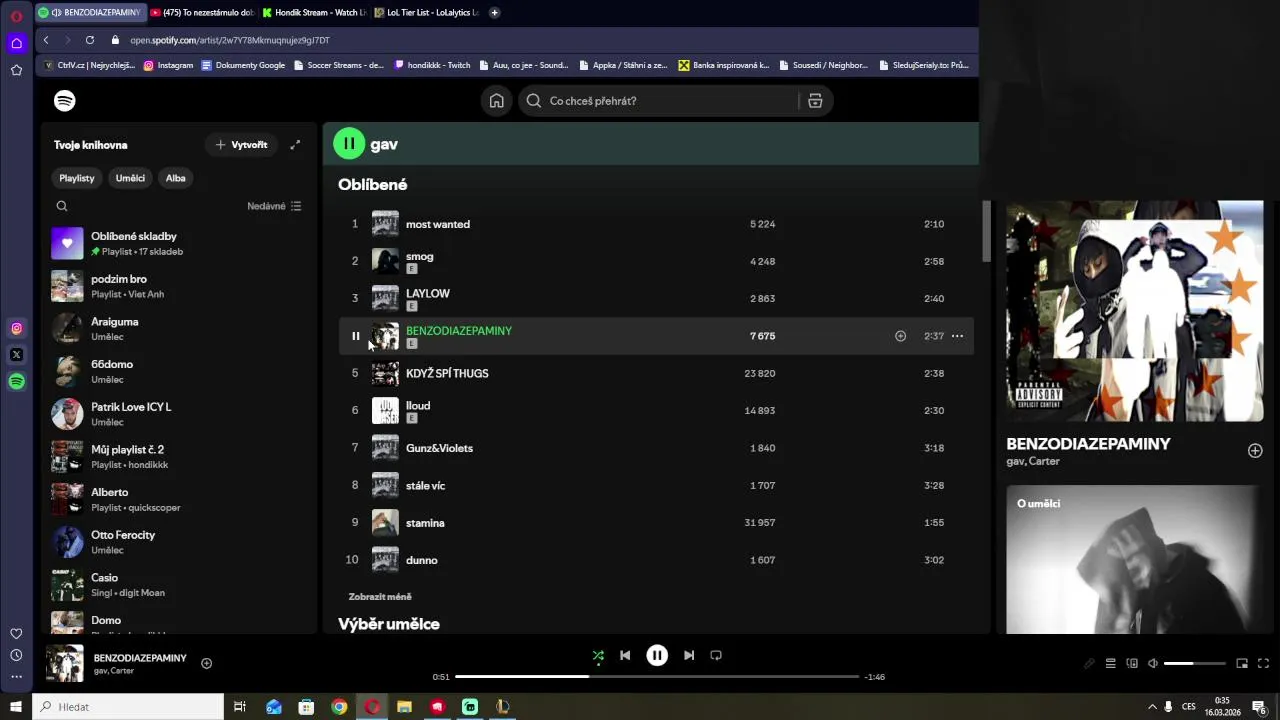Toggle repeat mode in player
1280x720 pixels.
(716, 656)
